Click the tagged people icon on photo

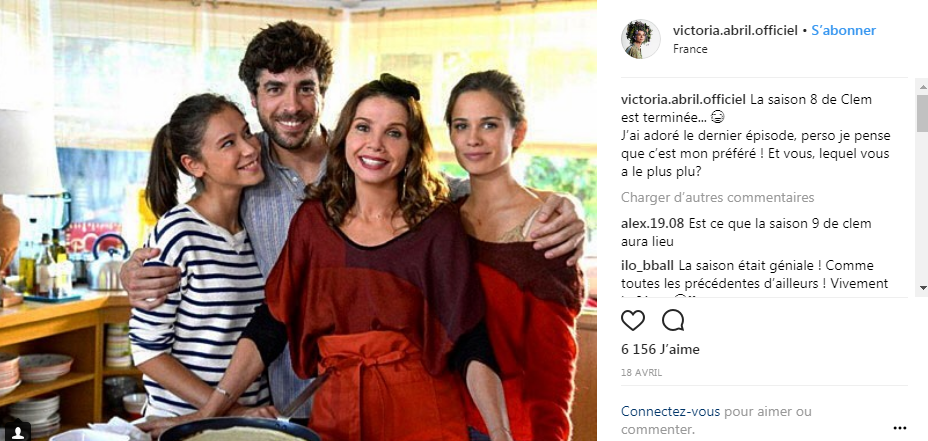pos(17,430)
